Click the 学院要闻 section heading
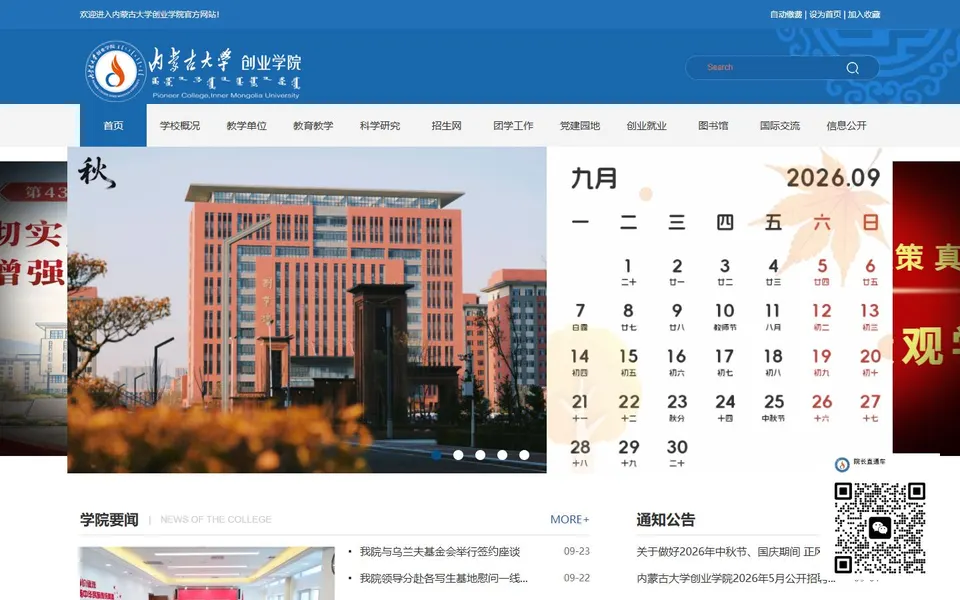The height and width of the screenshot is (600, 960). tap(109, 520)
